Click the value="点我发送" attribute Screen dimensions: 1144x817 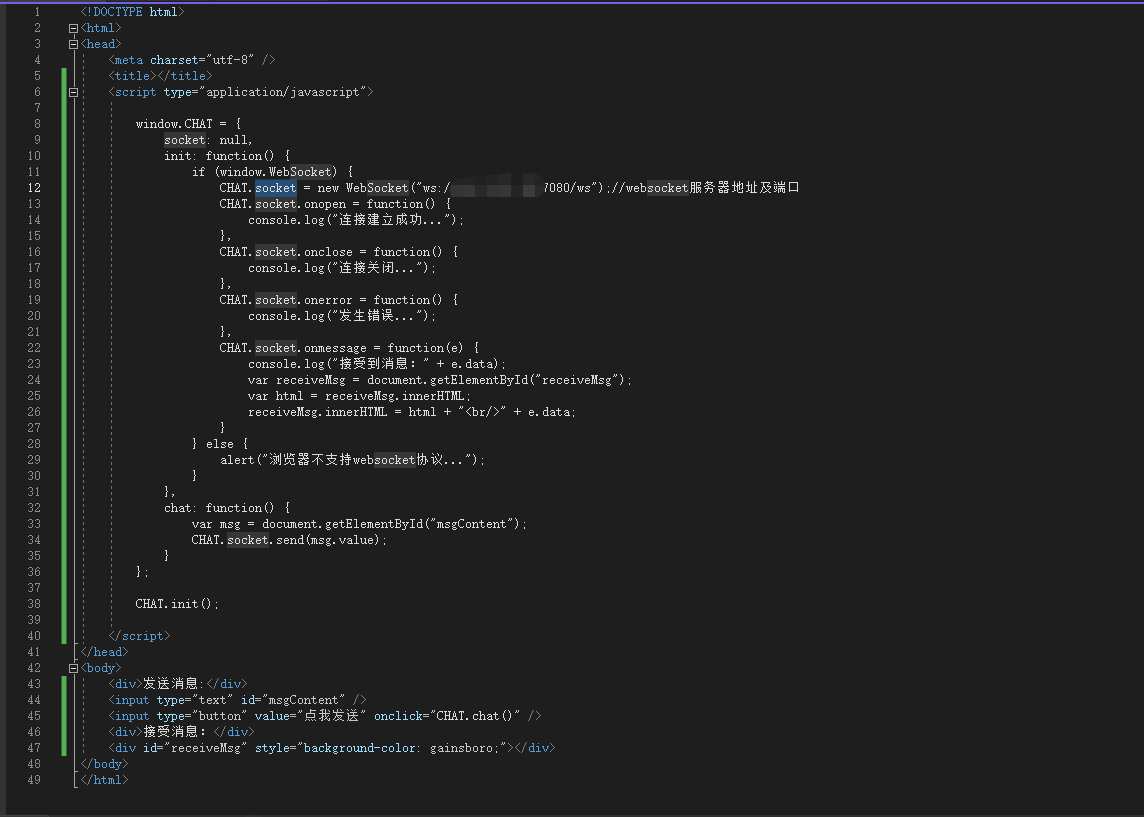[x=311, y=716]
